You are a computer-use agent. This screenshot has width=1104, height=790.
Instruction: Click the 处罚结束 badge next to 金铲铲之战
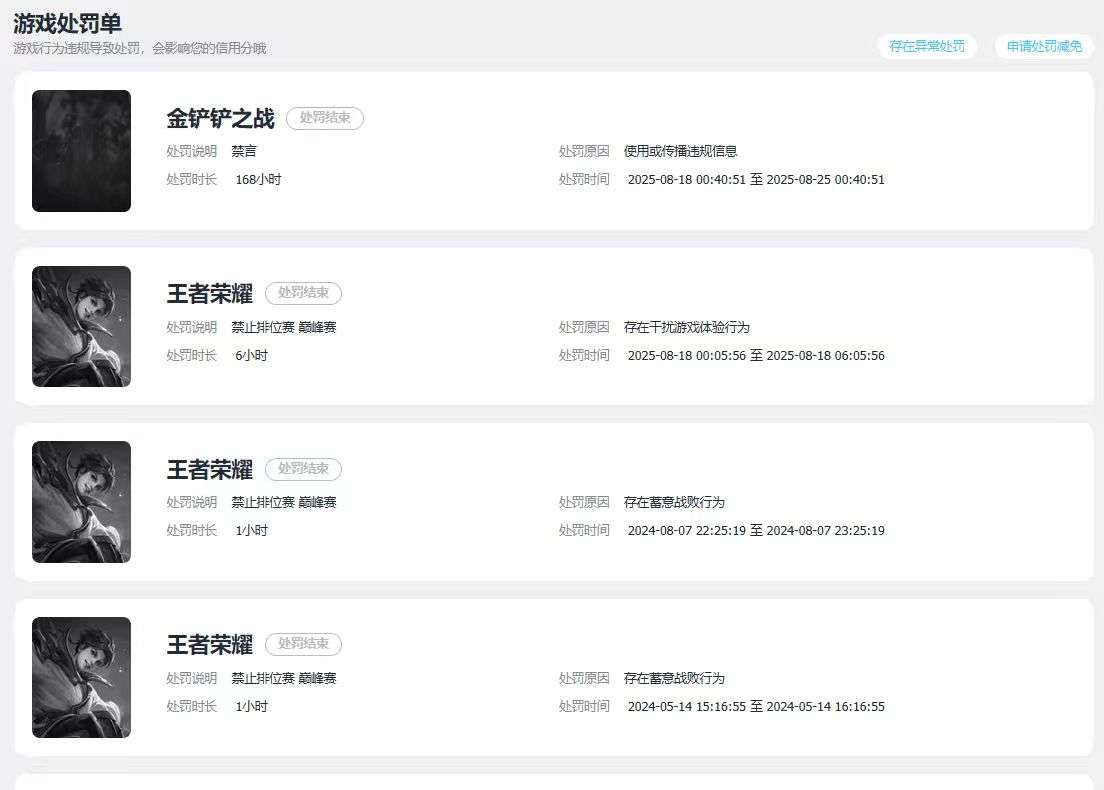point(325,118)
